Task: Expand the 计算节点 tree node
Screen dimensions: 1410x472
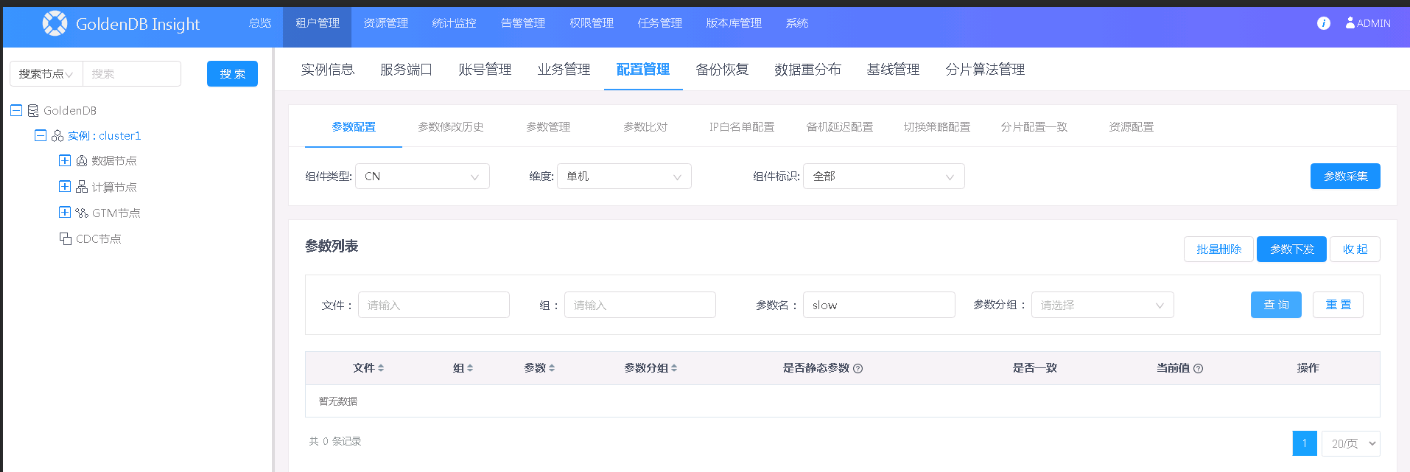Action: [x=65, y=186]
